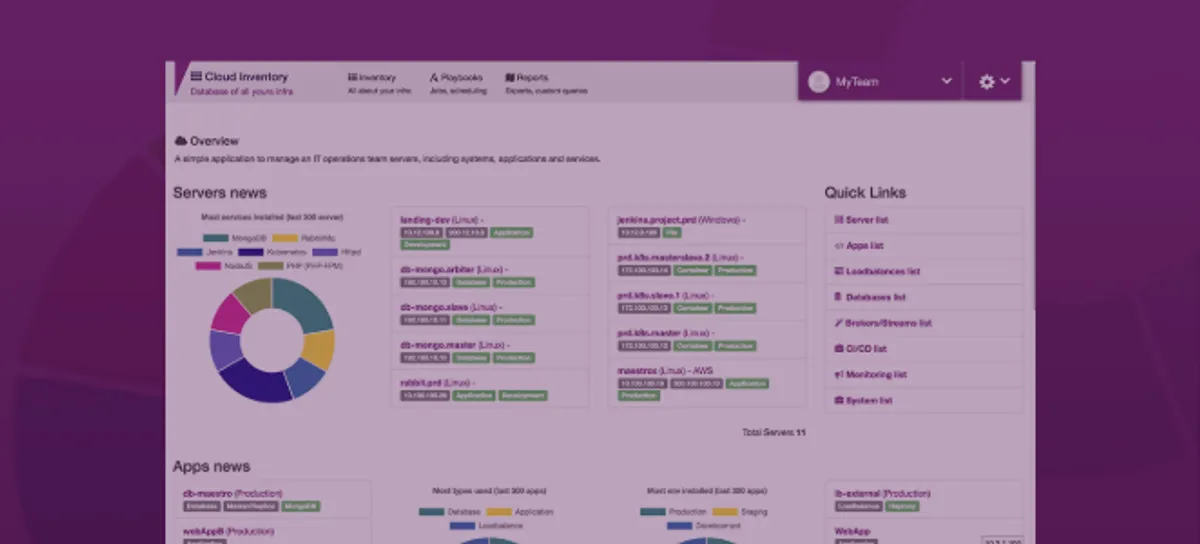Click the CI/CD list icon
The width and height of the screenshot is (1200, 544).
pos(838,349)
